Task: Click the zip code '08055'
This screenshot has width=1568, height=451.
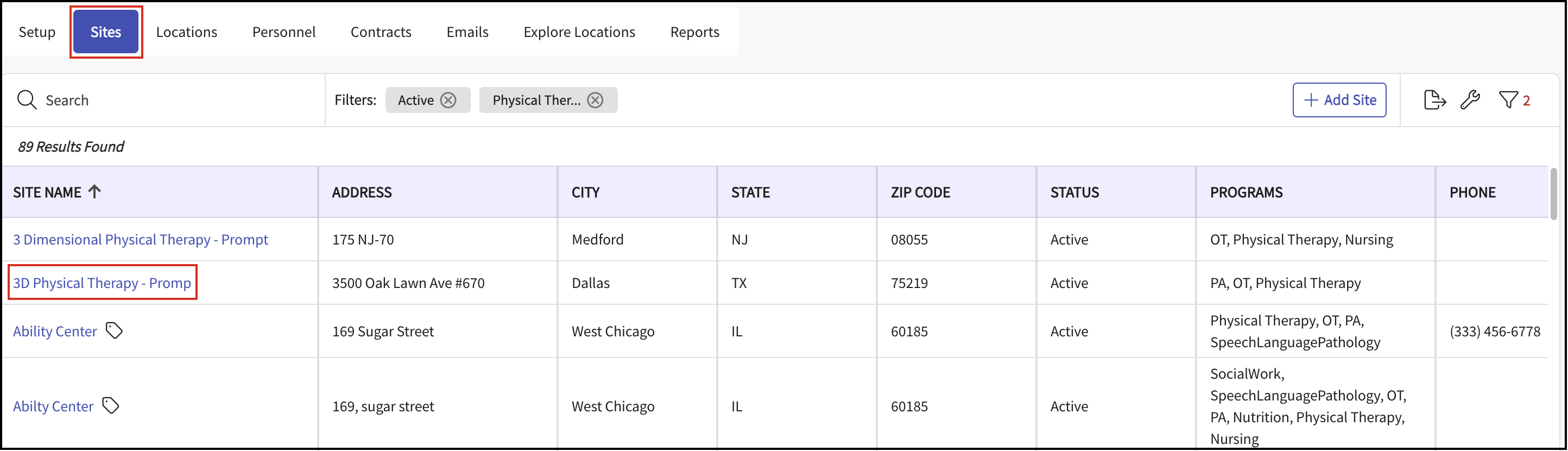Action: (x=909, y=240)
